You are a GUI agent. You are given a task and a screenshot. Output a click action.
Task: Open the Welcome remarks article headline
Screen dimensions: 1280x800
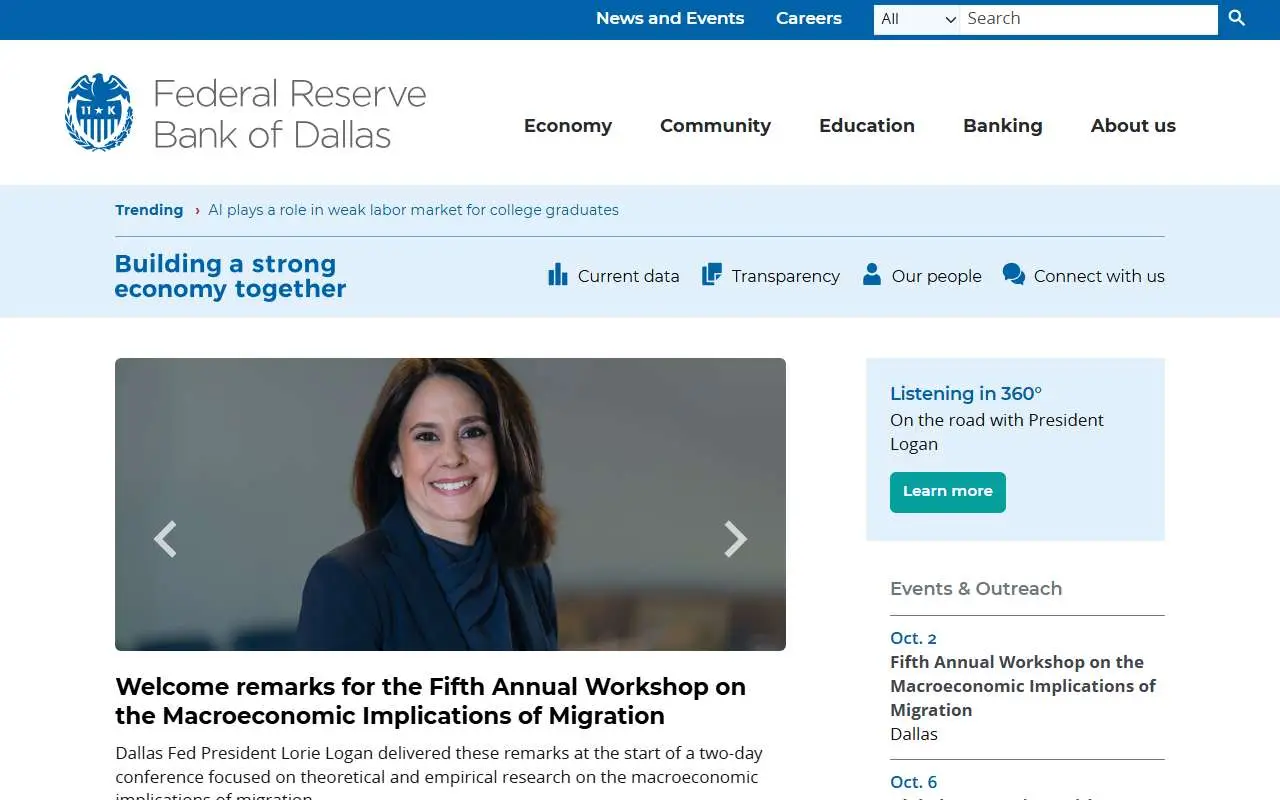pos(431,701)
